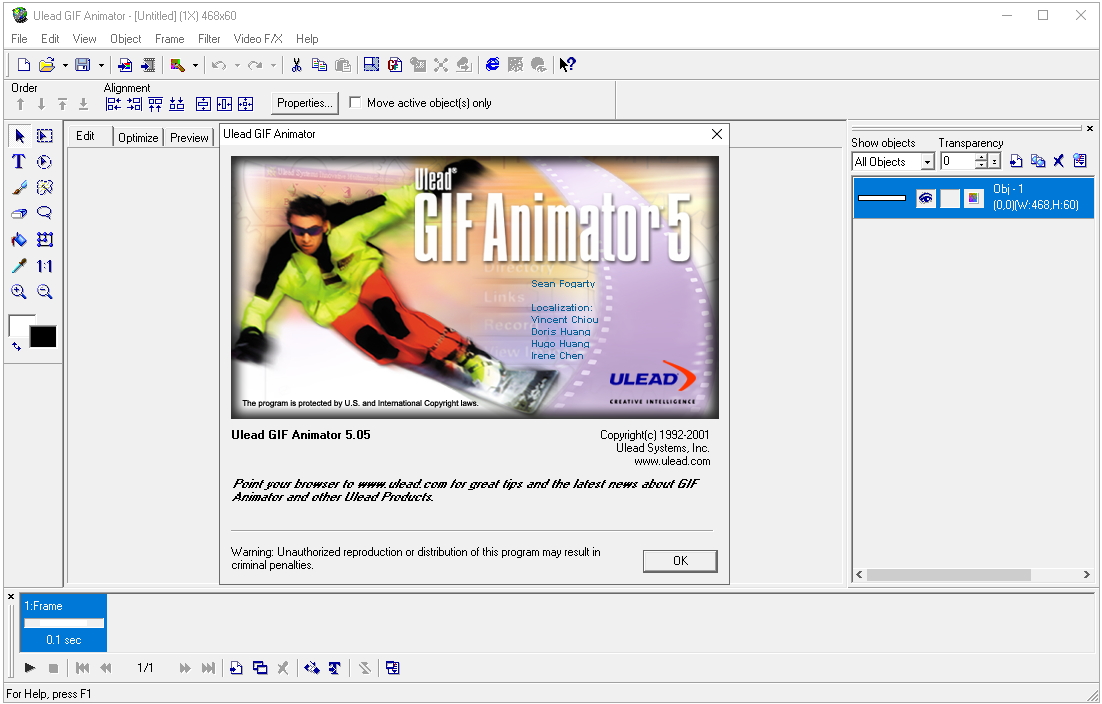Click the Frame Properties icon in frame panel
Image resolution: width=1102 pixels, height=704 pixels.
coord(393,667)
